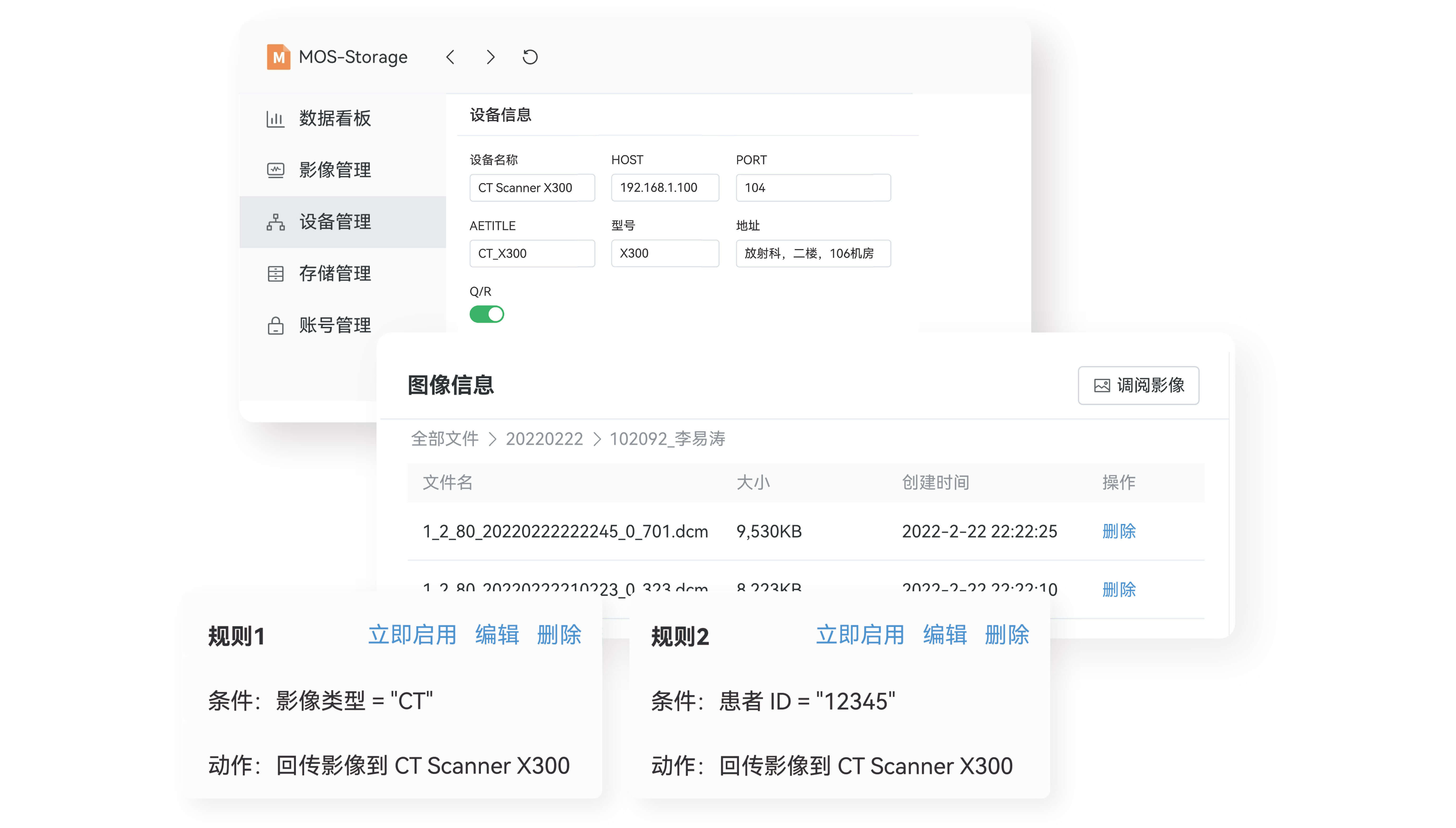Open 数据看板 in the sidebar
The width and height of the screenshot is (1456, 828).
tap(342, 118)
